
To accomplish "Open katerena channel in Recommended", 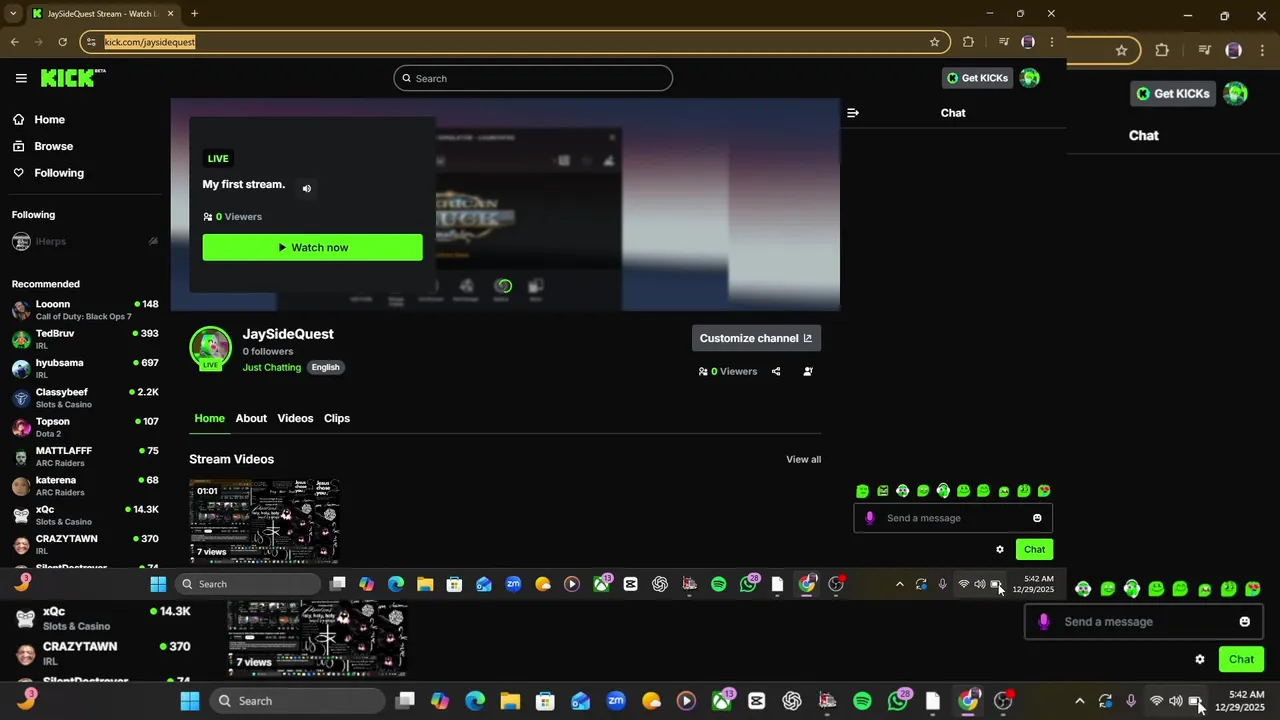I will (x=85, y=486).
